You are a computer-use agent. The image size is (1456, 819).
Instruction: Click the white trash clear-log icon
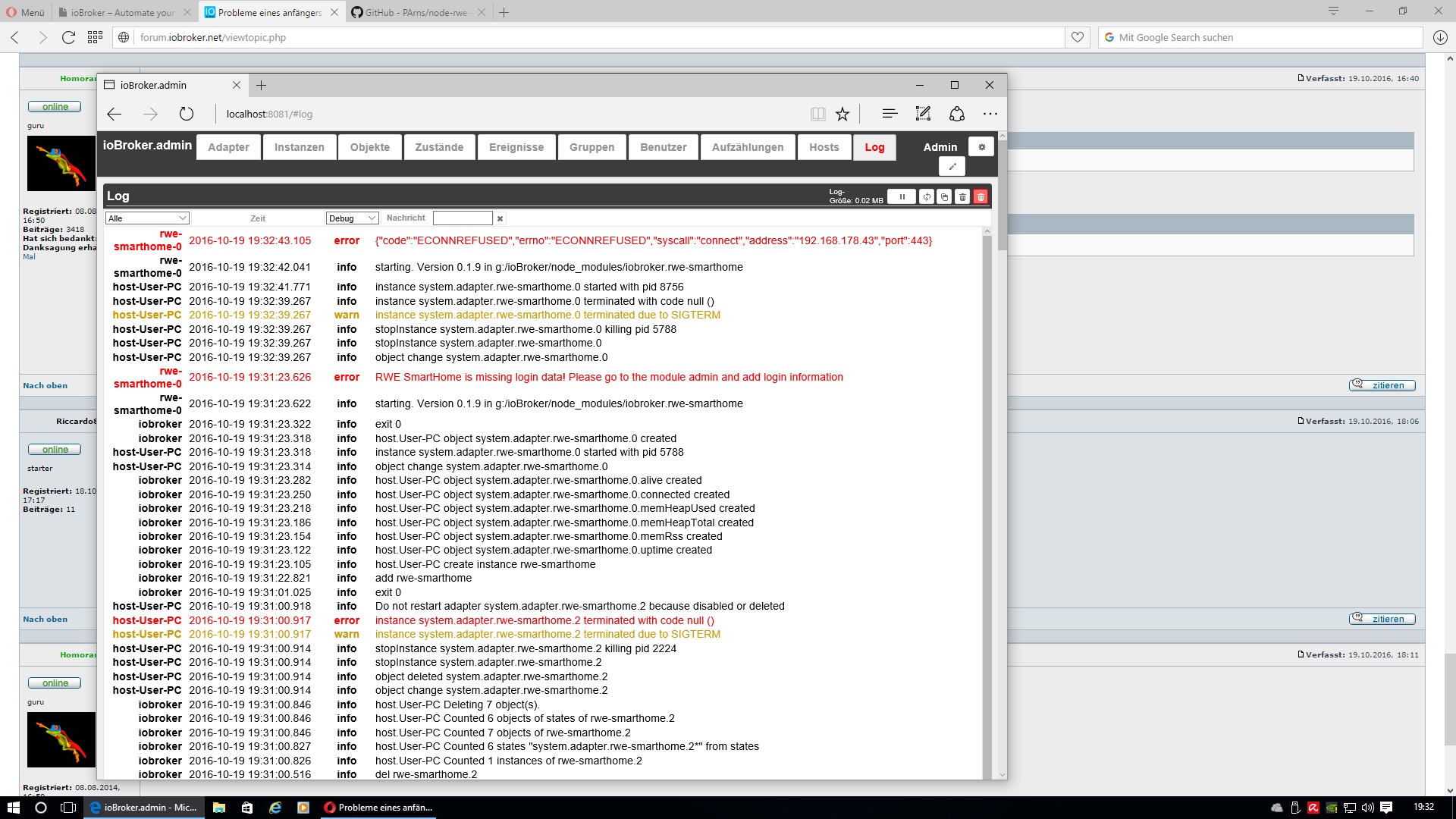click(x=962, y=197)
